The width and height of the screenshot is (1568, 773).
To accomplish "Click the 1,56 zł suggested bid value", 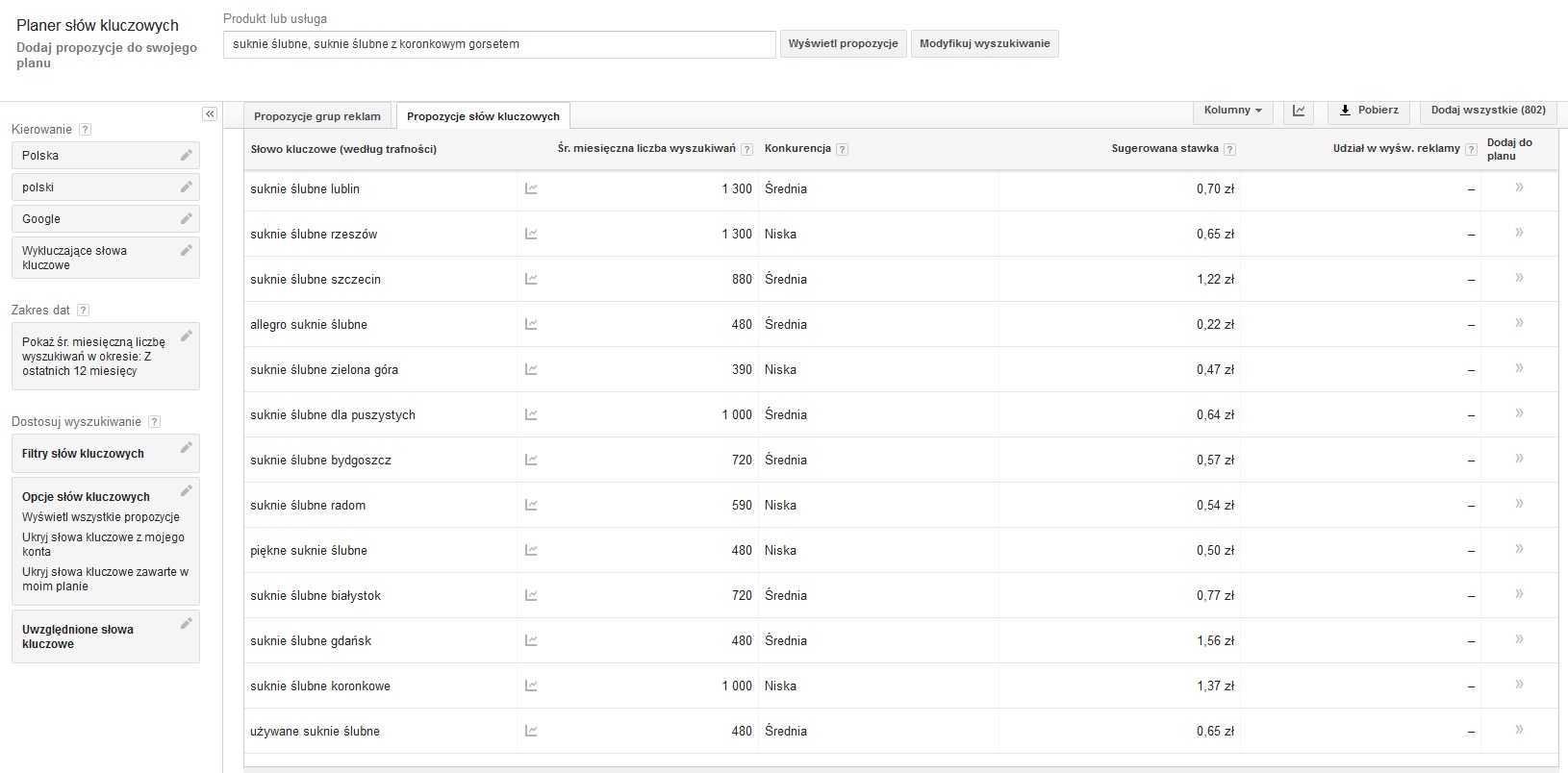I will point(1215,640).
